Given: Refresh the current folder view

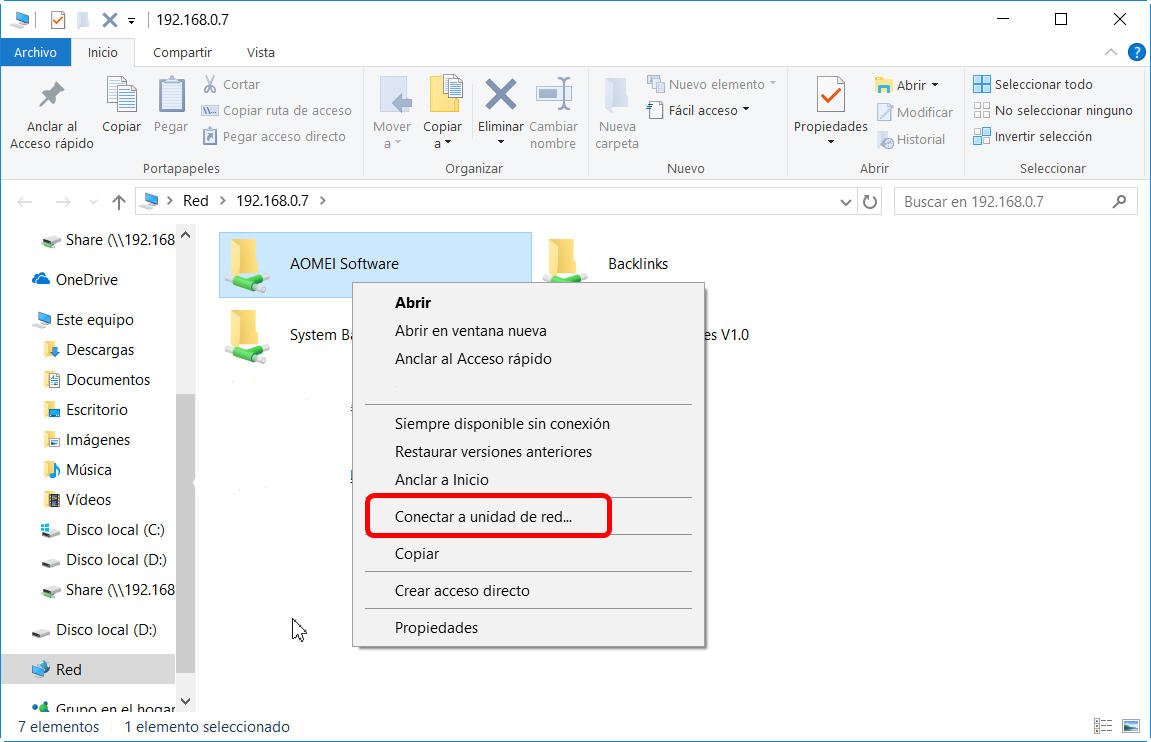Looking at the screenshot, I should [870, 202].
